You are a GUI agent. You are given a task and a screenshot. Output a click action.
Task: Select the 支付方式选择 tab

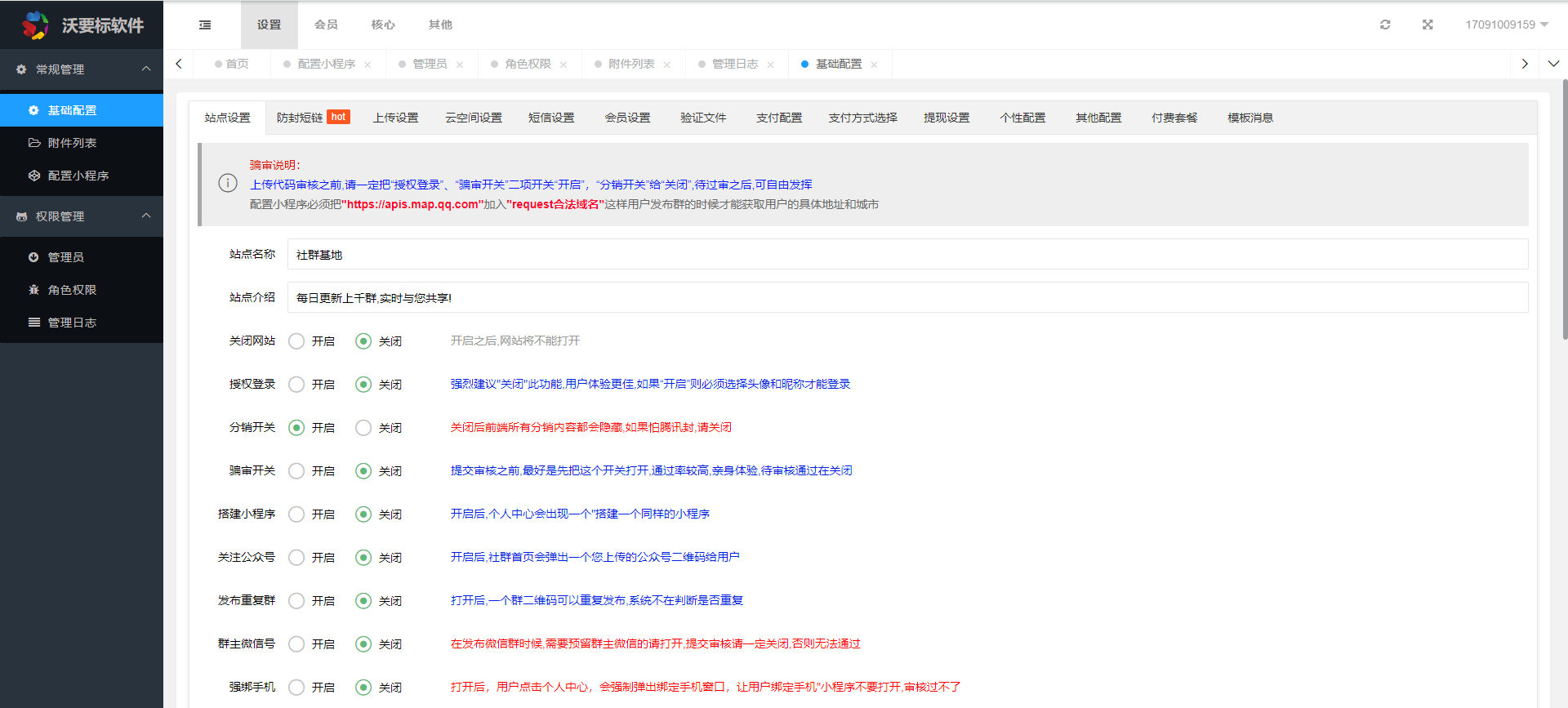click(x=862, y=118)
